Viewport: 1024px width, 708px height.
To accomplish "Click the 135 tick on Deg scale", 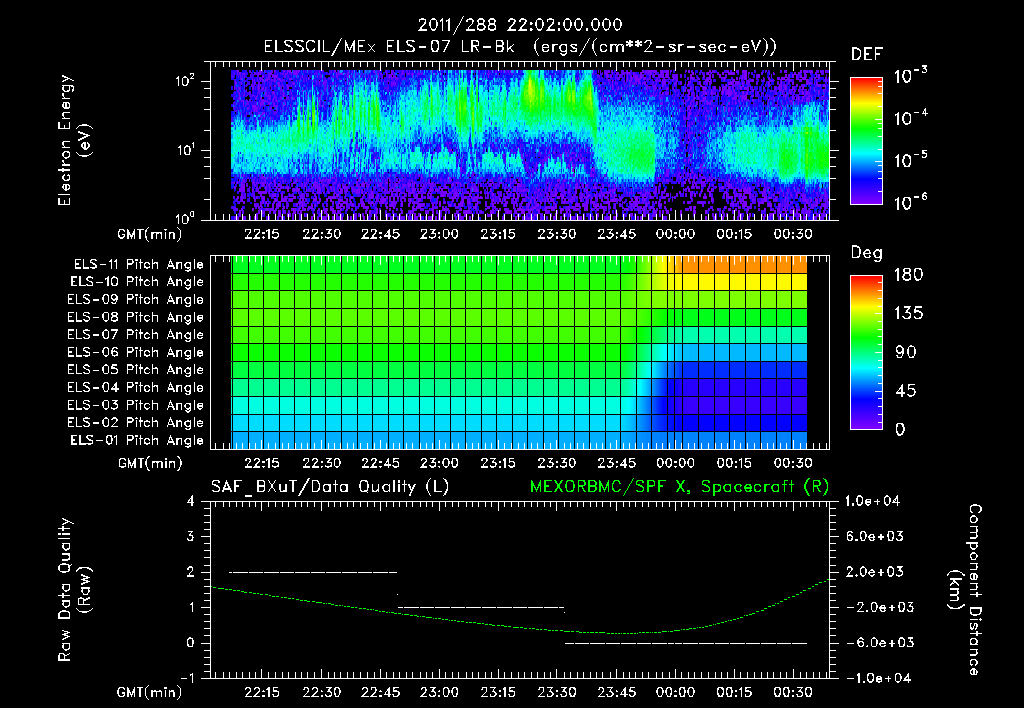I will [x=908, y=314].
